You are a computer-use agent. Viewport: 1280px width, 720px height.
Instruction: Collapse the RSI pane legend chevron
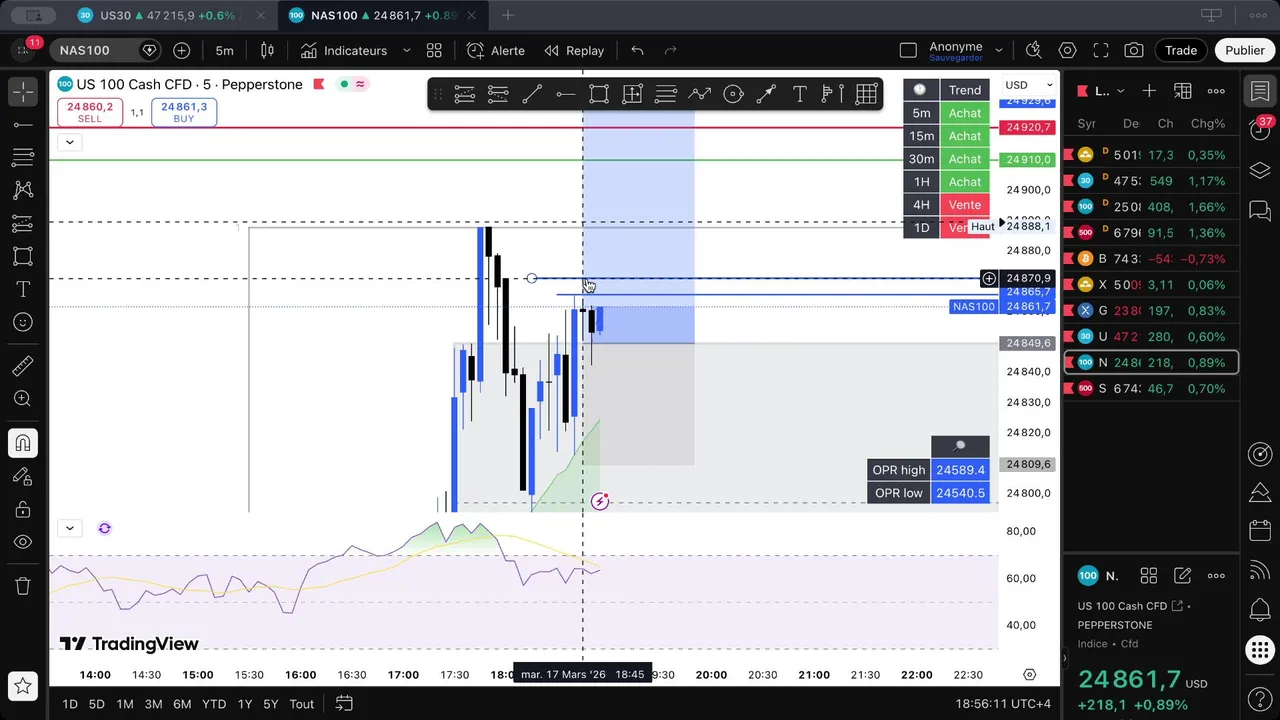click(69, 528)
